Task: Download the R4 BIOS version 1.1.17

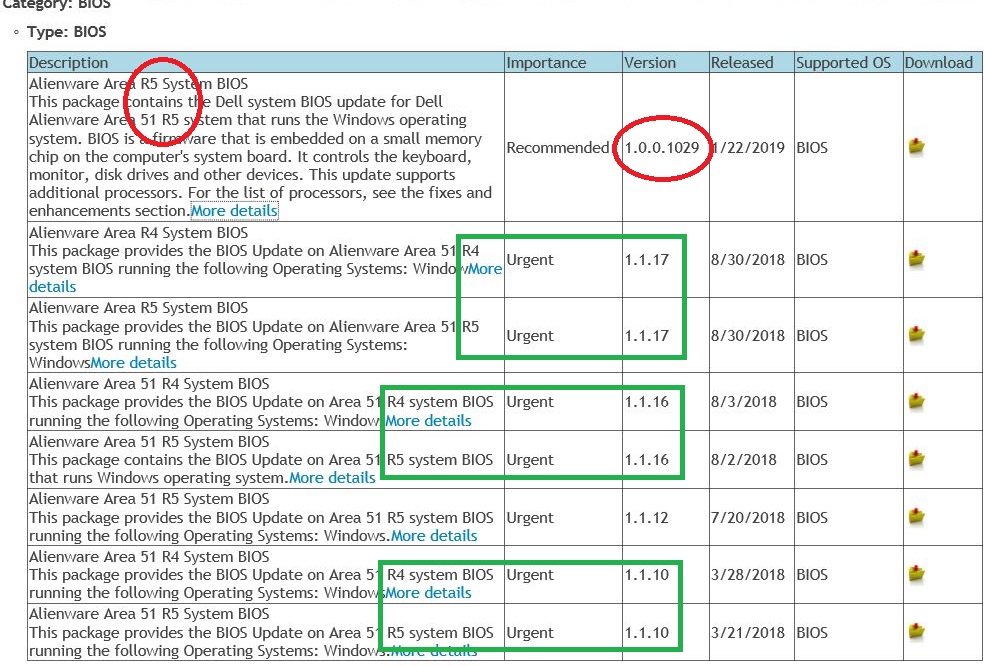Action: point(916,259)
